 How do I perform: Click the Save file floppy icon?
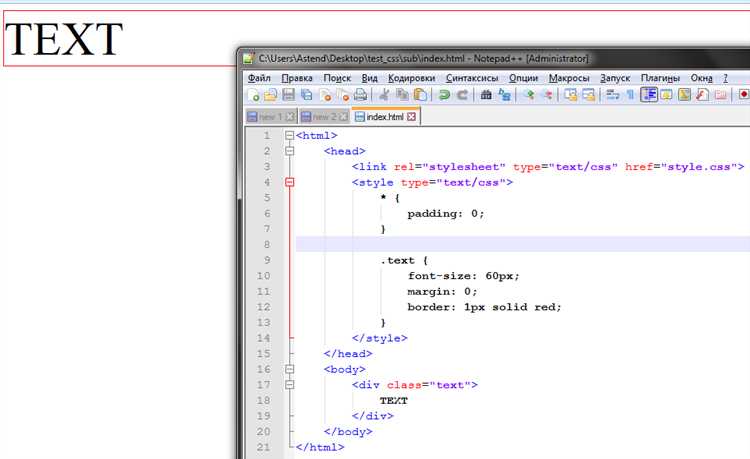[288, 95]
